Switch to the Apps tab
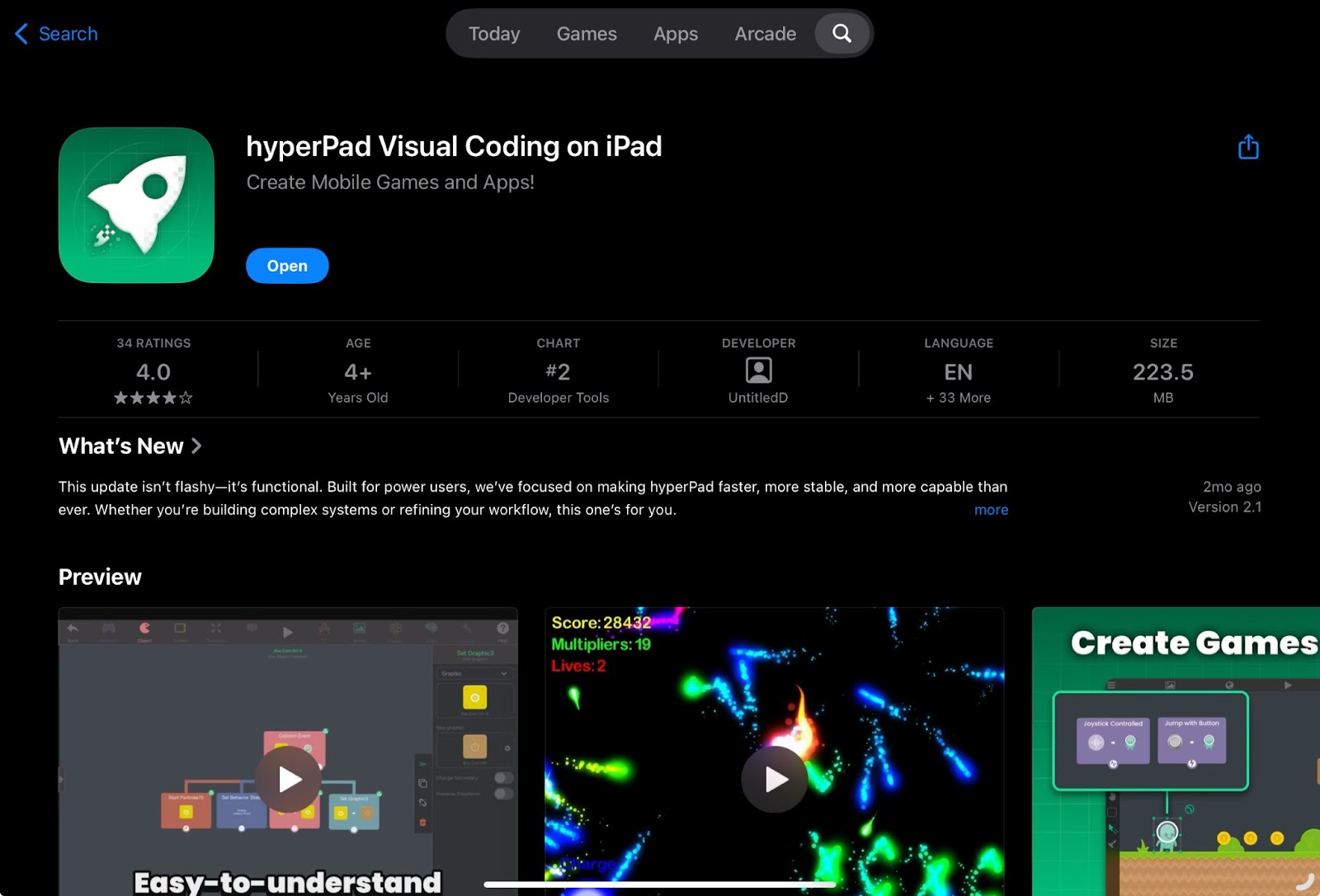Viewport: 1320px width, 896px height. pos(676,34)
